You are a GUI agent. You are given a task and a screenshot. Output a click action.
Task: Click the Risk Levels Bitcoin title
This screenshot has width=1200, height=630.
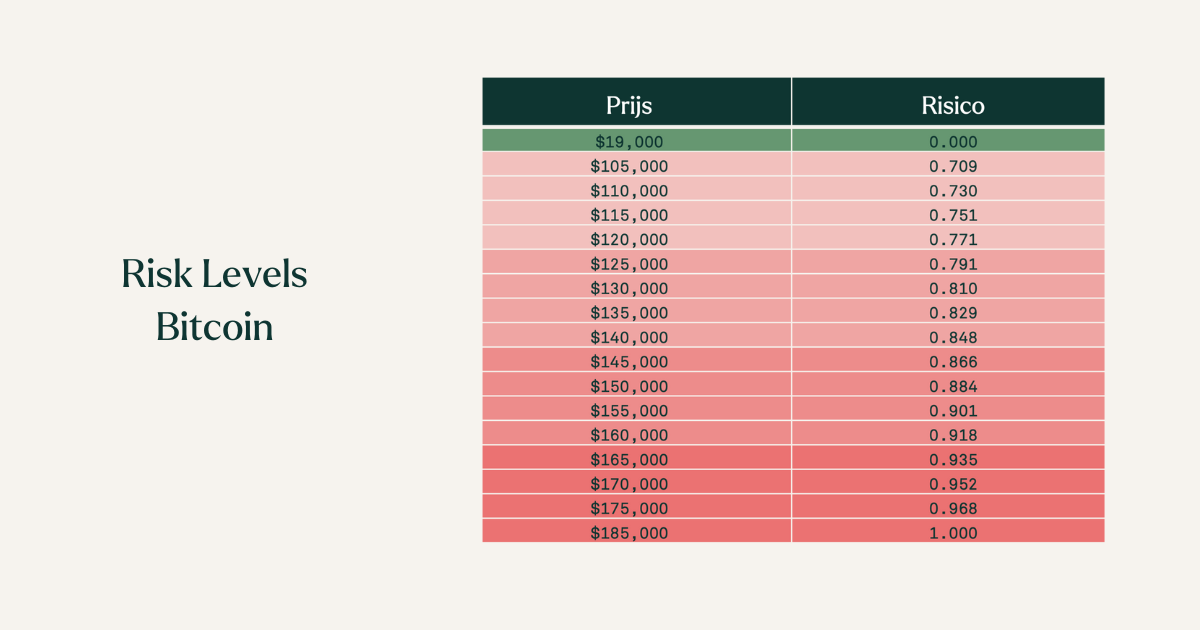[214, 300]
